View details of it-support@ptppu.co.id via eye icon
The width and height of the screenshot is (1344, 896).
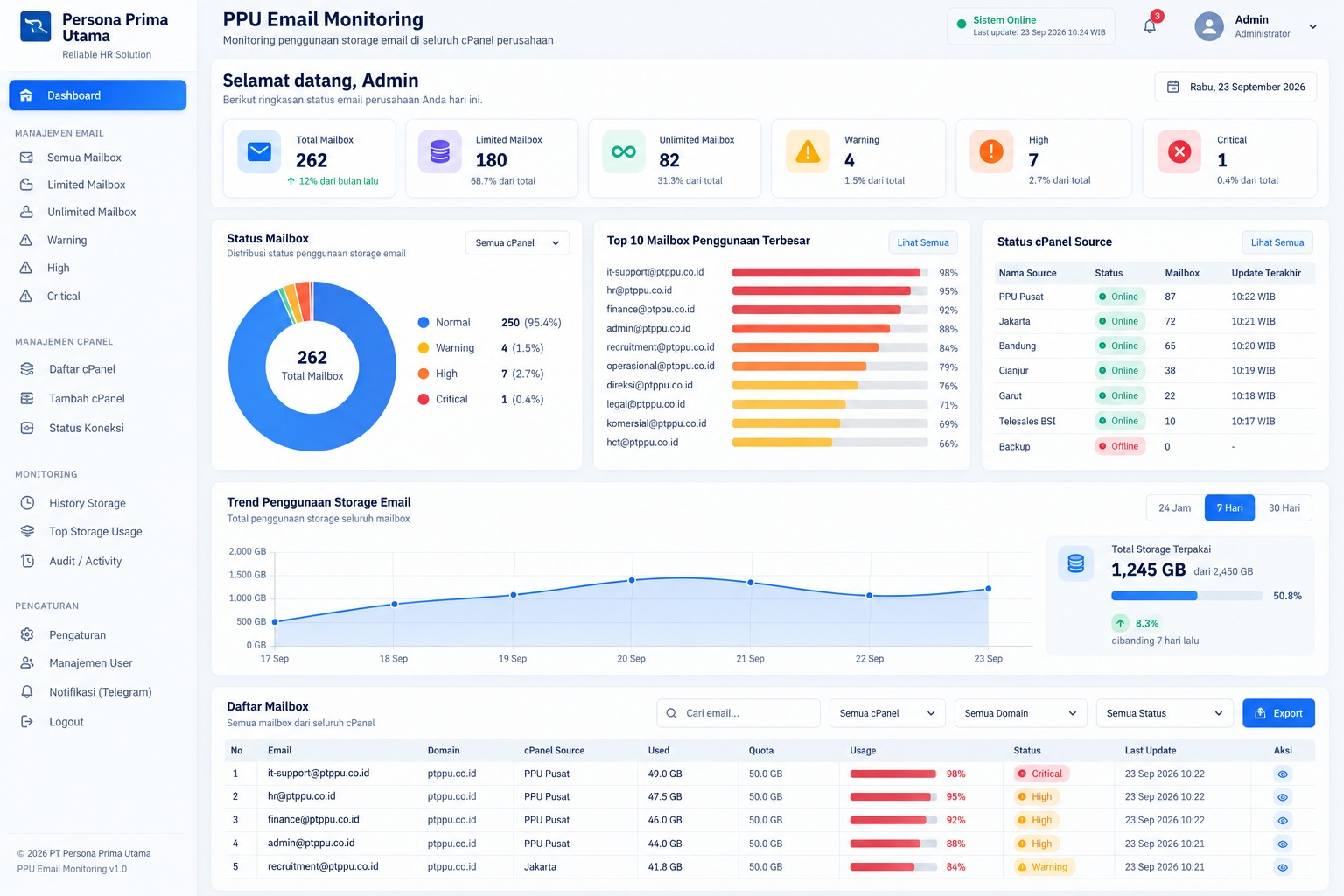point(1283,773)
